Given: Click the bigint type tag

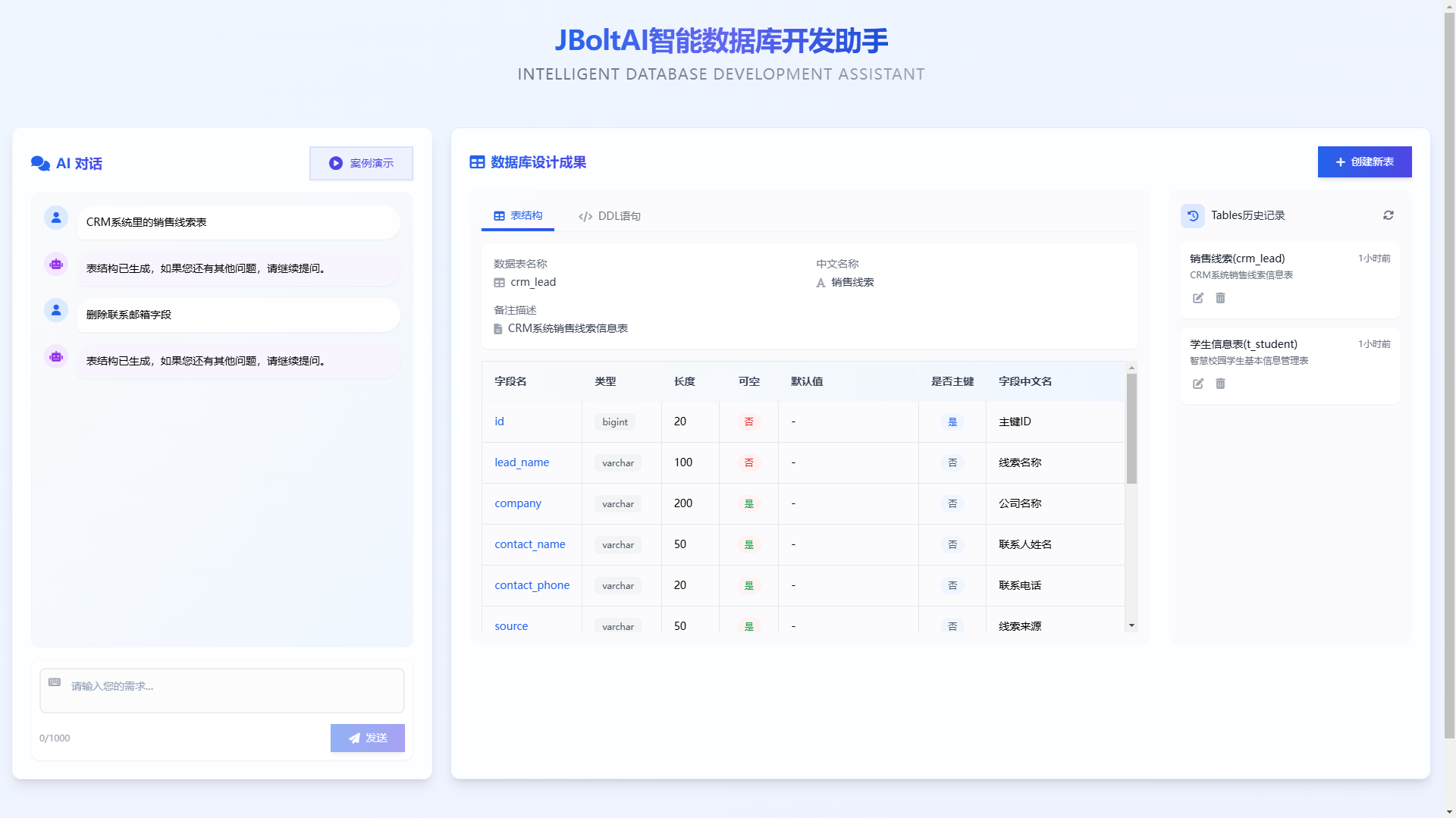Looking at the screenshot, I should coord(615,422).
